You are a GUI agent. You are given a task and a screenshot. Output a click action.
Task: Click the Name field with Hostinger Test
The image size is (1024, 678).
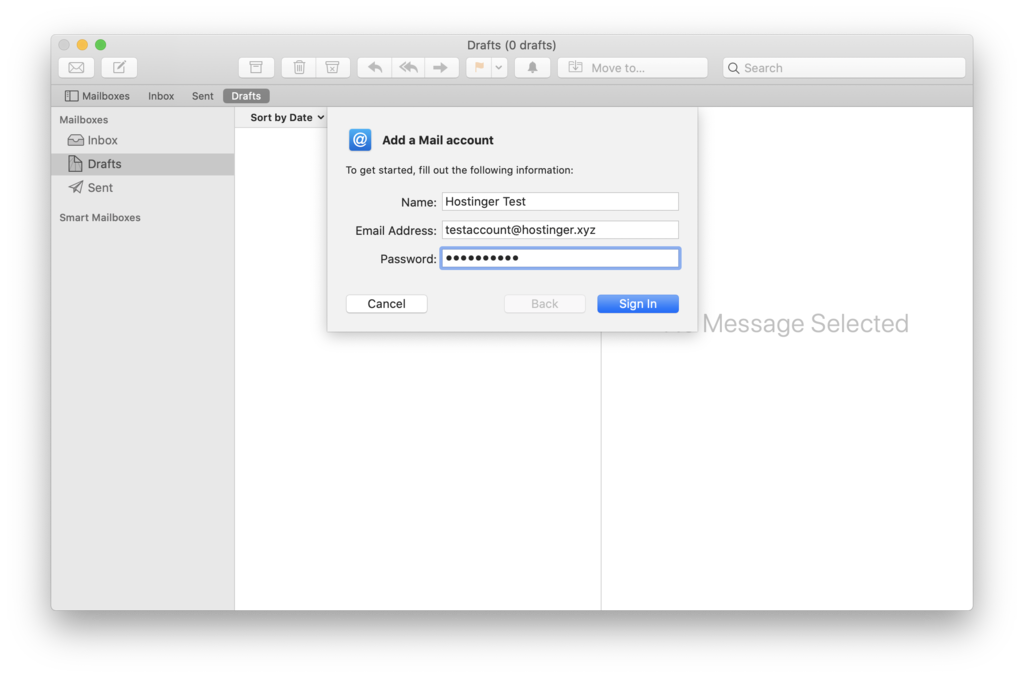coord(560,201)
